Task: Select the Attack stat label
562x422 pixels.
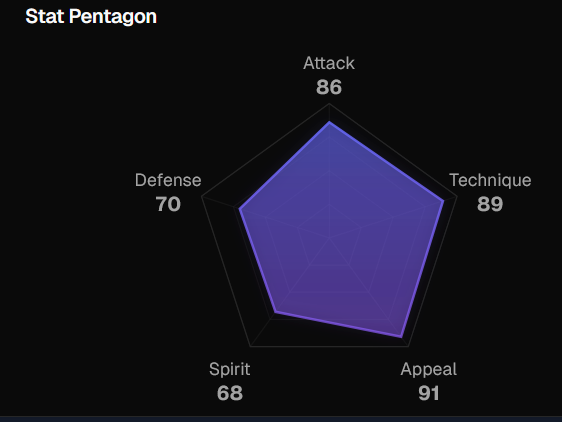Action: (329, 63)
